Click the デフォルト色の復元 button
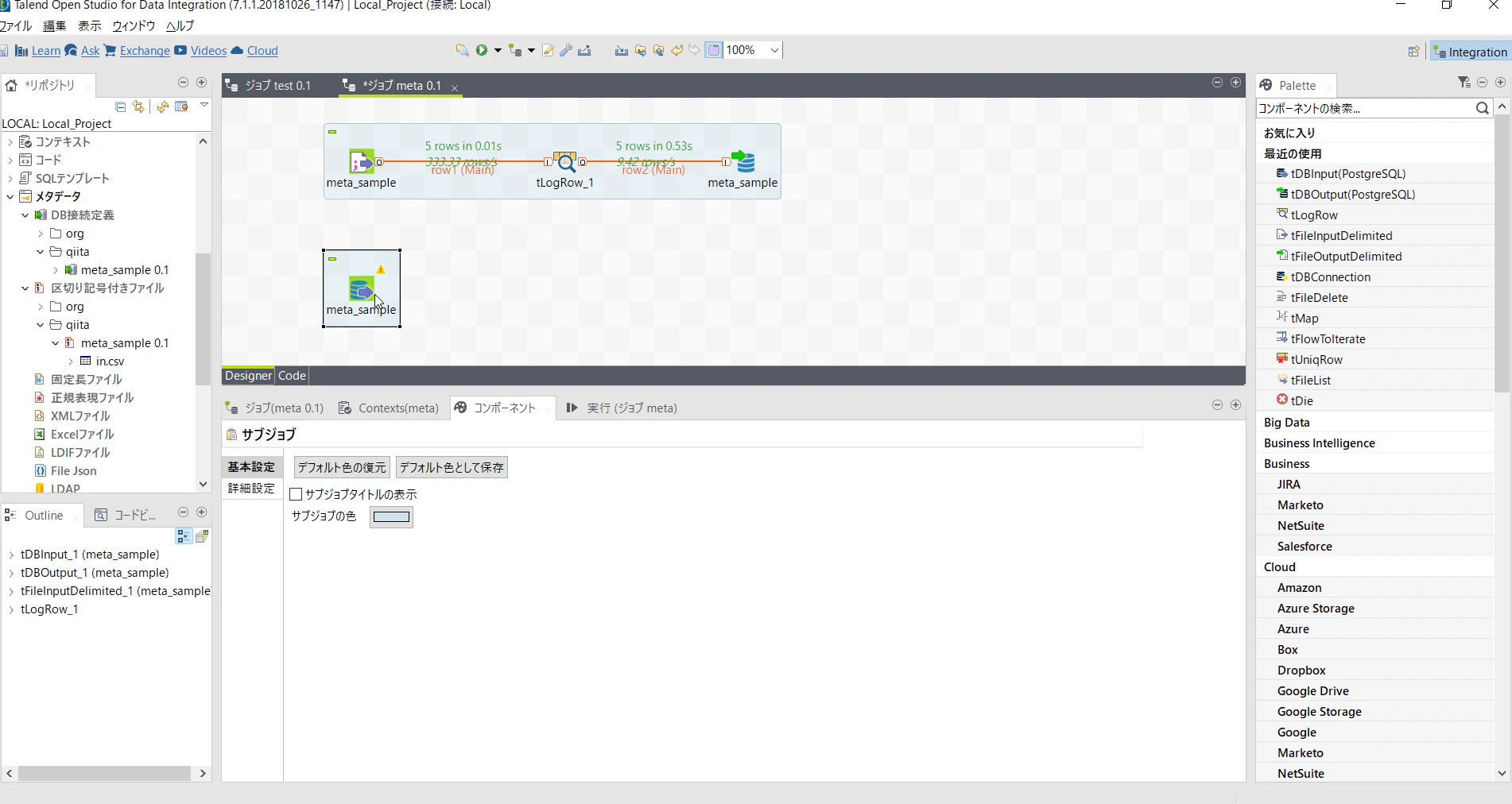Viewport: 1512px width, 804px height. click(x=342, y=467)
